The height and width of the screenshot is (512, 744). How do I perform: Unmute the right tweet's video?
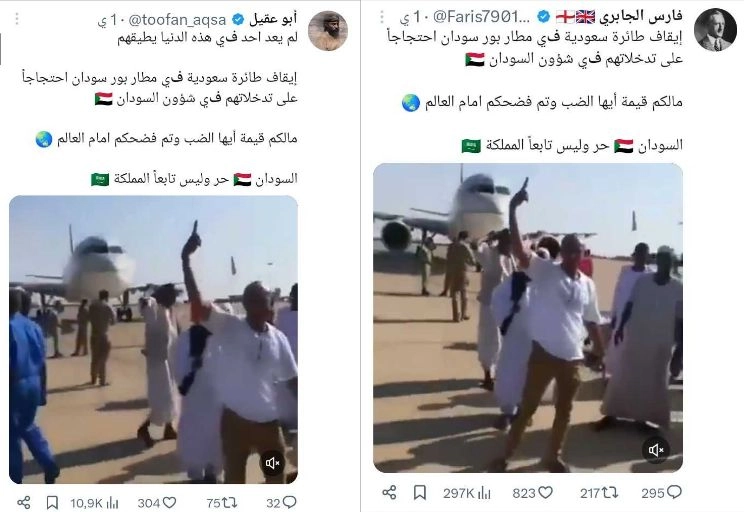click(x=656, y=449)
